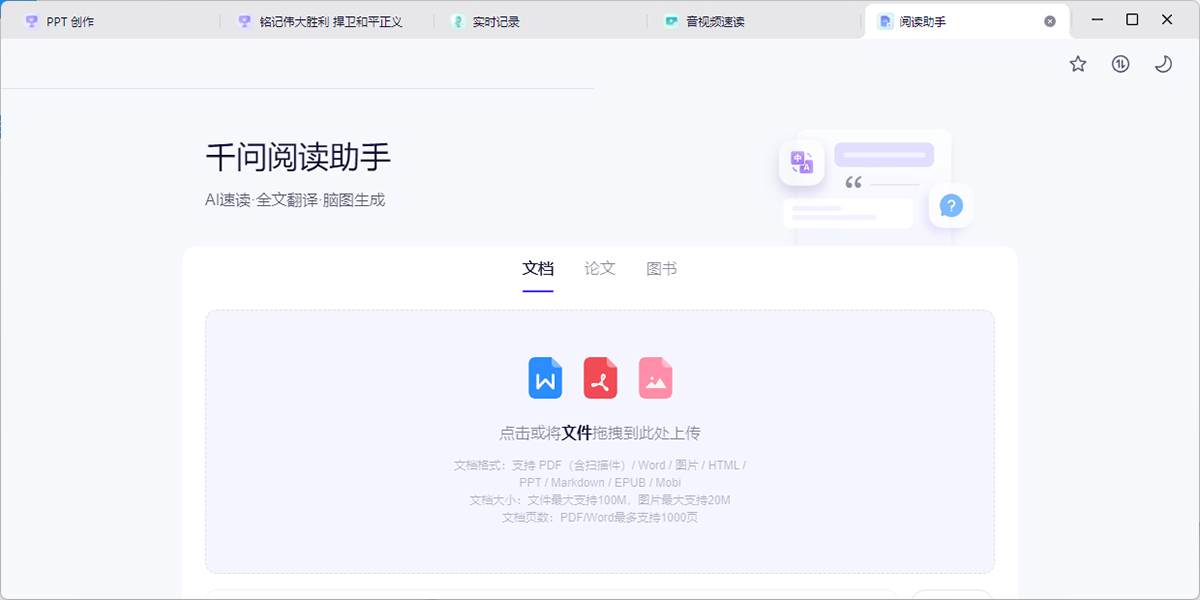Click the red PDF file icon
1200x600 pixels.
(x=600, y=378)
